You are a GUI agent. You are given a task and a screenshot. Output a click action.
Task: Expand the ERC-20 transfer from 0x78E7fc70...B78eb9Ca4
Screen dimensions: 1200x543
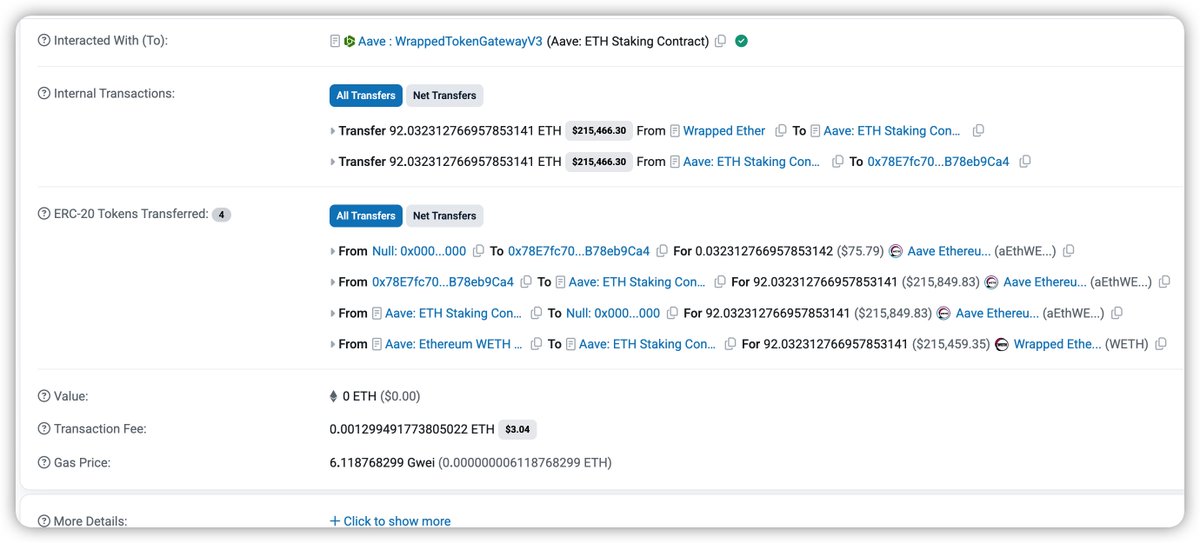[x=333, y=282]
